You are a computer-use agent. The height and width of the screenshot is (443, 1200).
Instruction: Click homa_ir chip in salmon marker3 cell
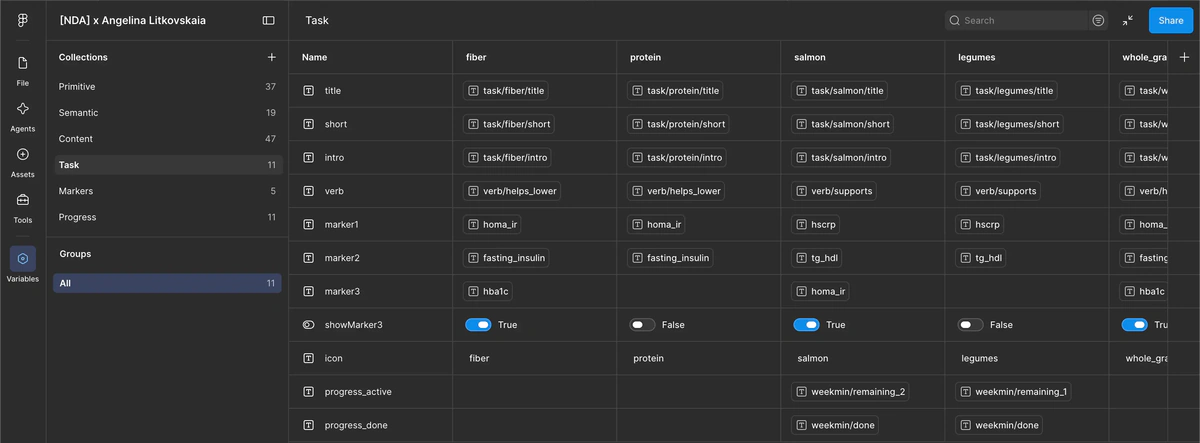point(820,291)
